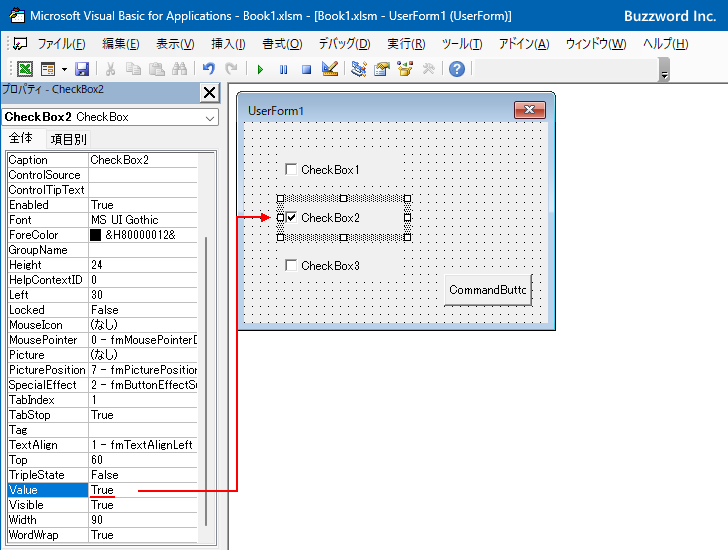Open the 書式(O) menu
This screenshot has width=728, height=550.
pyautogui.click(x=282, y=44)
